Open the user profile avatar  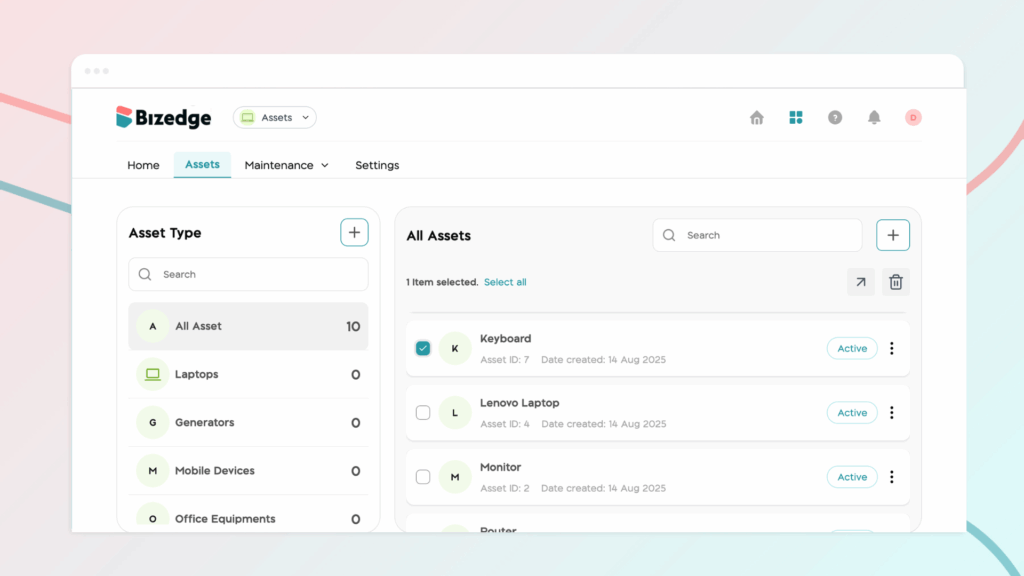click(913, 118)
